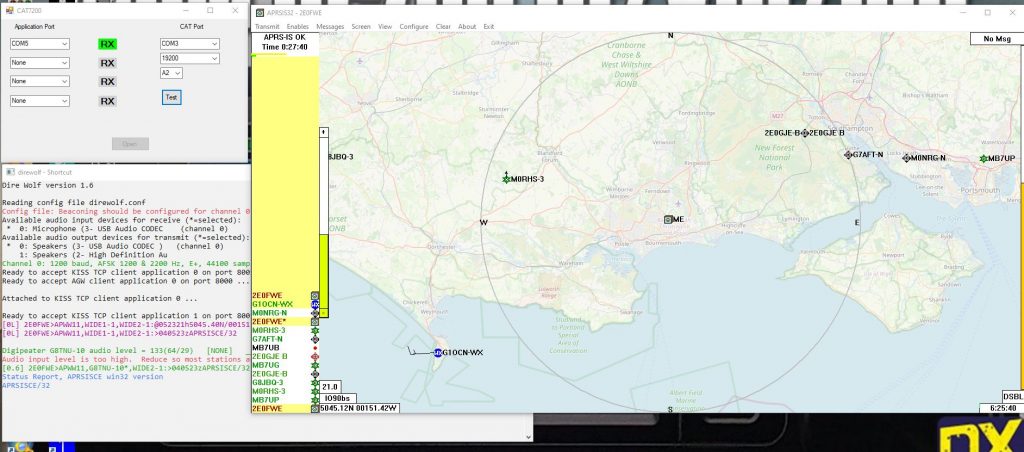Click the 8JBQ-3 label at map edge
1024x452 pixels.
tap(341, 157)
